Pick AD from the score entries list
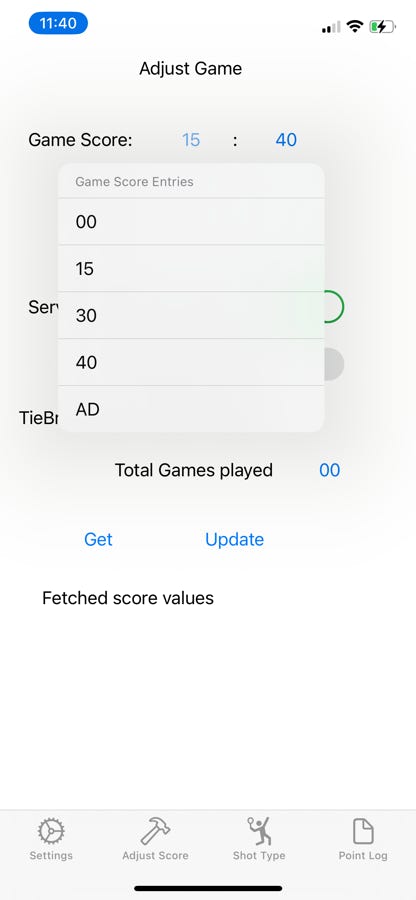The image size is (416, 900). [191, 409]
